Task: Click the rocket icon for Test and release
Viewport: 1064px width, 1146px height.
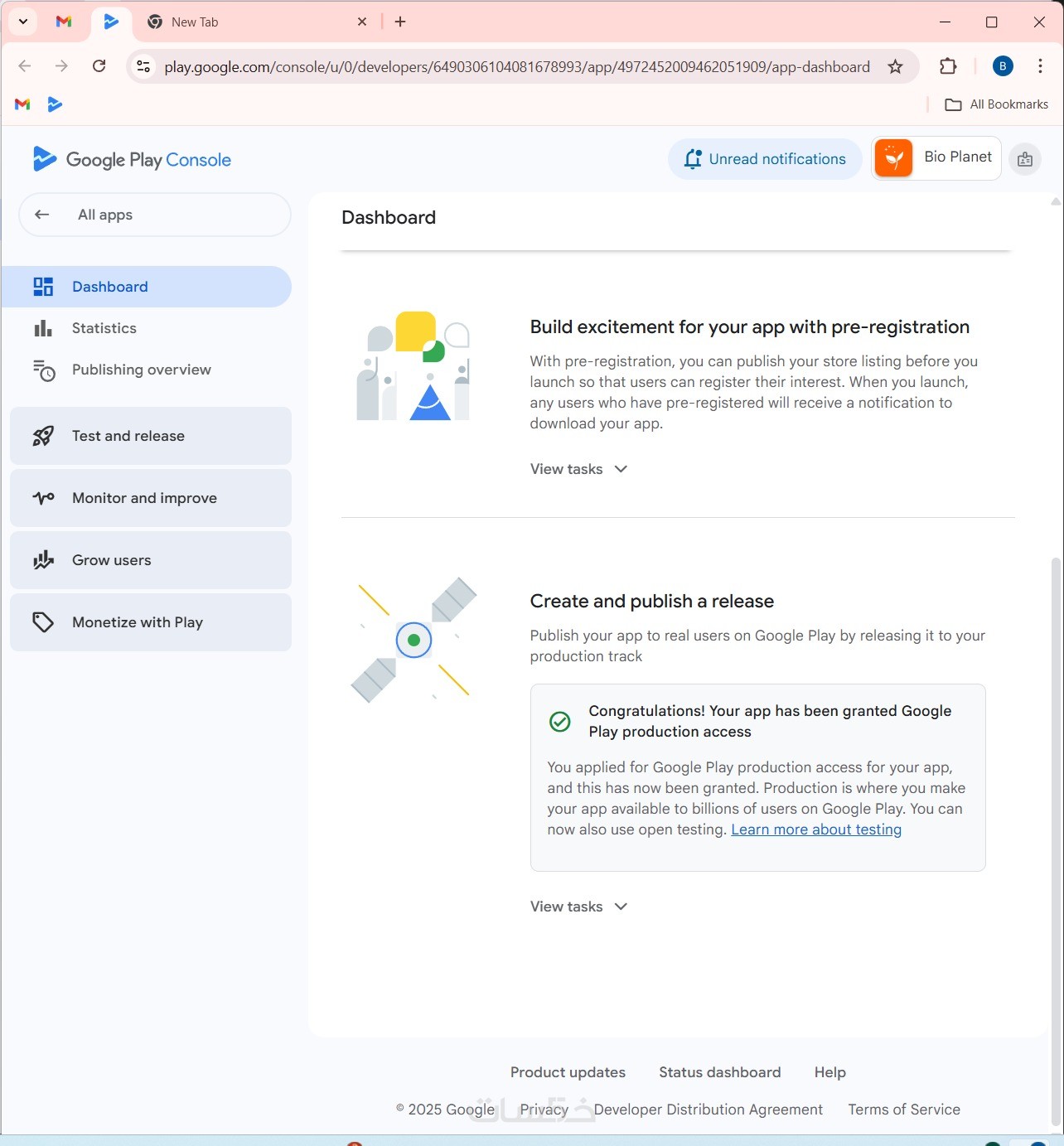Action: [x=43, y=436]
